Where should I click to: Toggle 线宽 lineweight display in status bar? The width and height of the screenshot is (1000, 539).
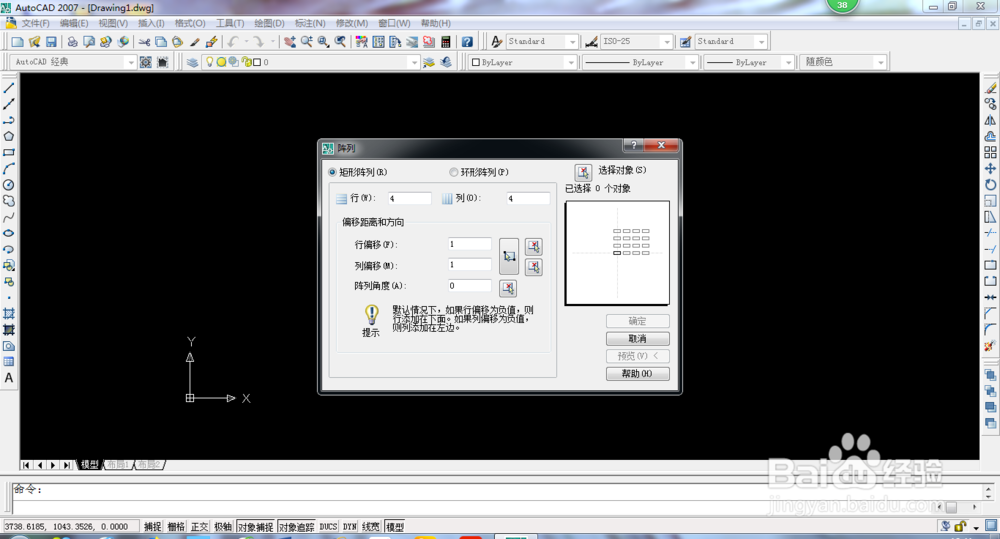[371, 527]
